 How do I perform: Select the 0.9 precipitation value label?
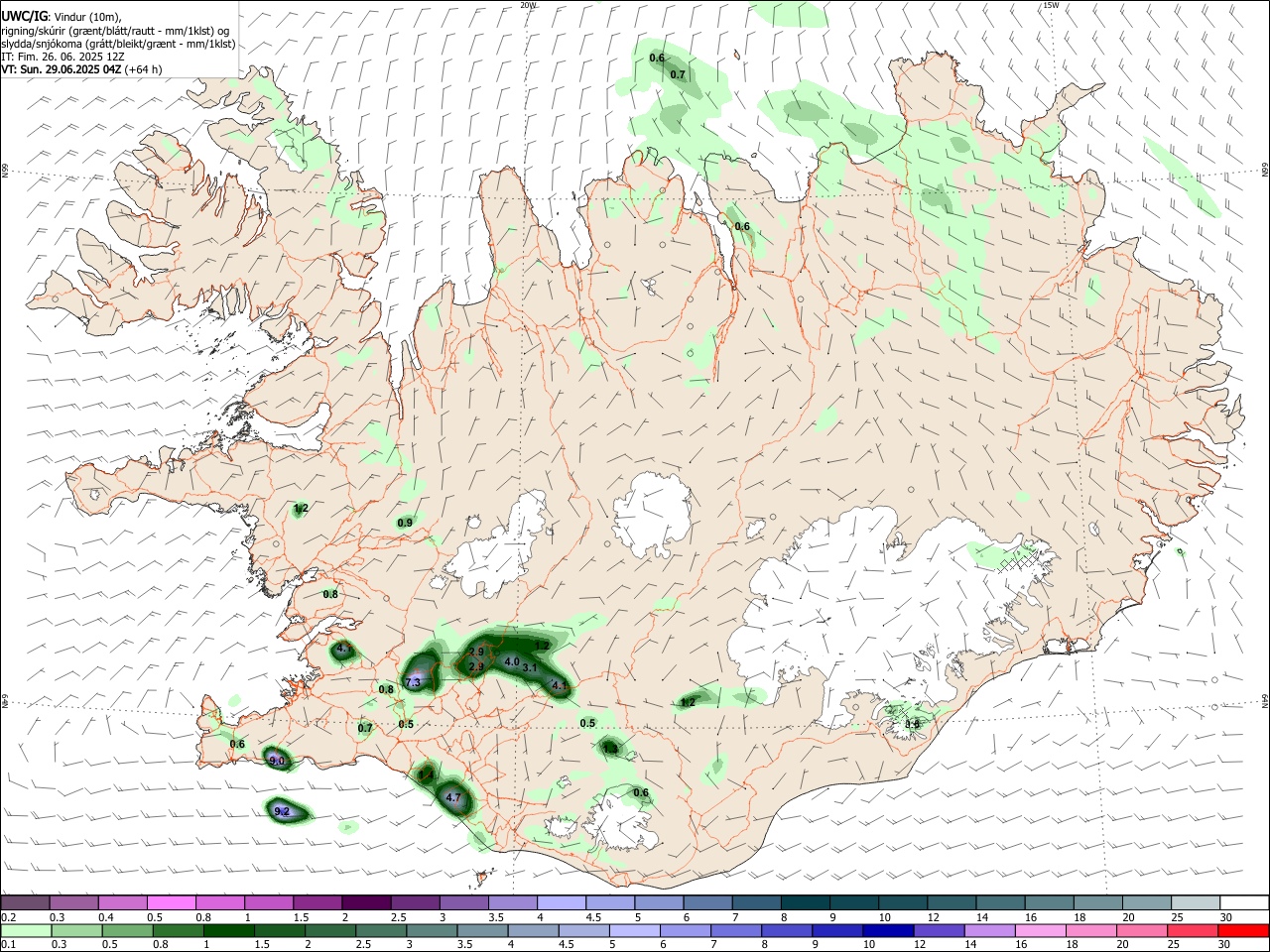tap(405, 523)
